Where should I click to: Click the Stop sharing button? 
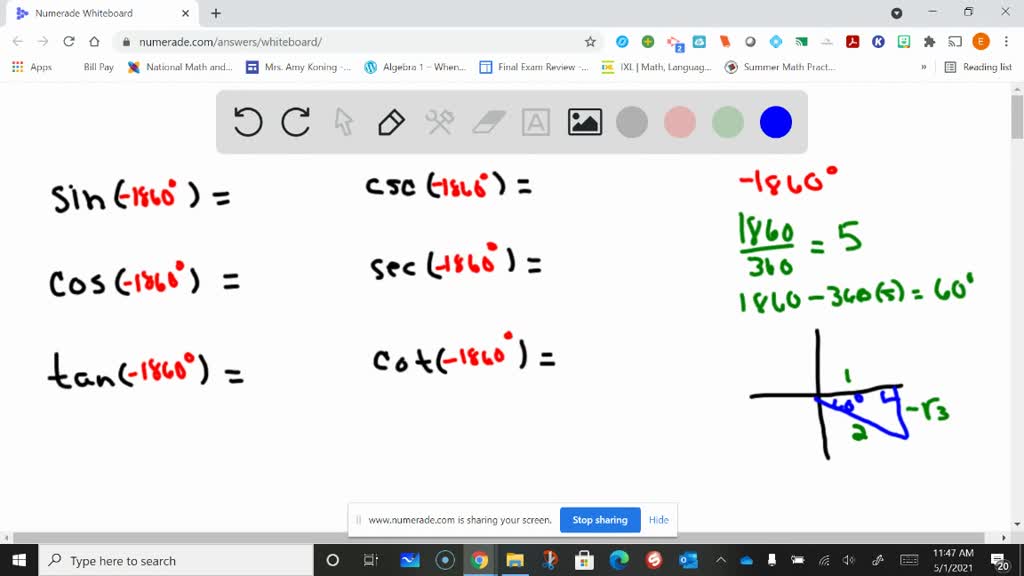point(600,520)
